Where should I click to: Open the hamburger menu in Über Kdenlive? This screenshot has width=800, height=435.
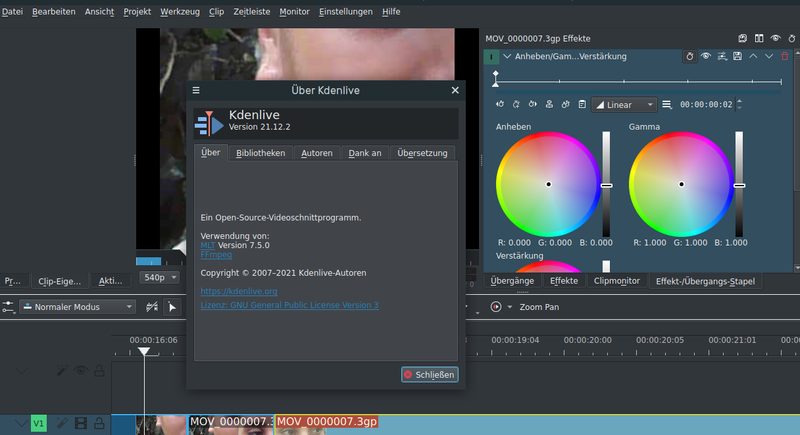coord(196,90)
